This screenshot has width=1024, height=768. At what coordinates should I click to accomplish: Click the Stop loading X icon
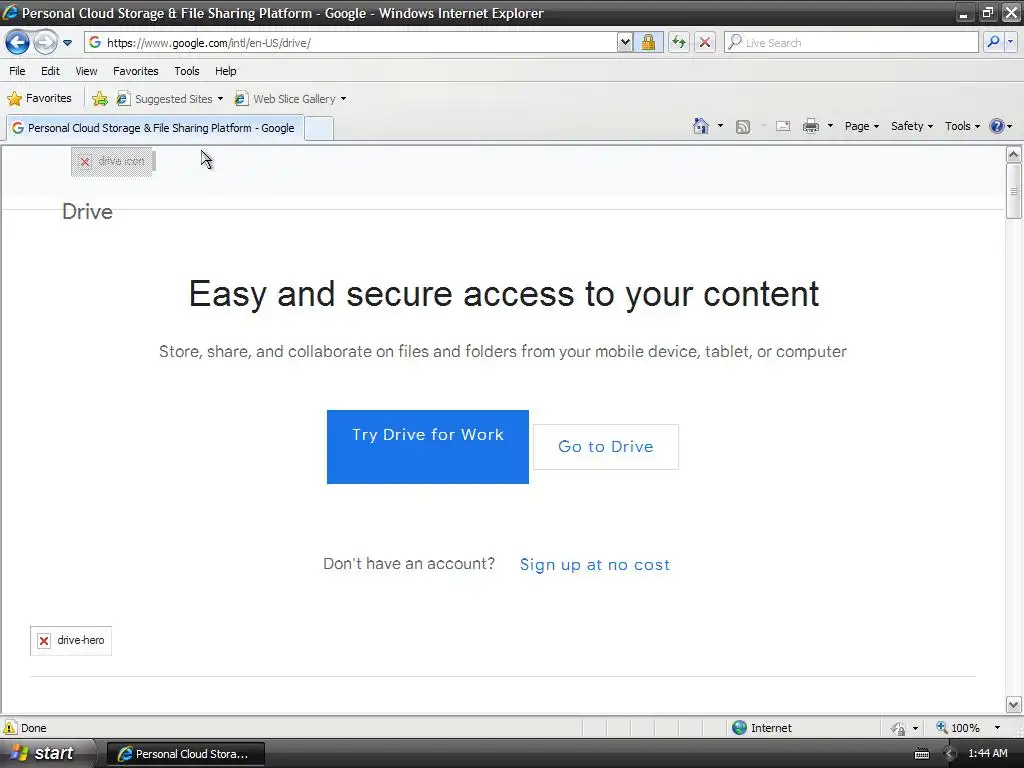705,42
